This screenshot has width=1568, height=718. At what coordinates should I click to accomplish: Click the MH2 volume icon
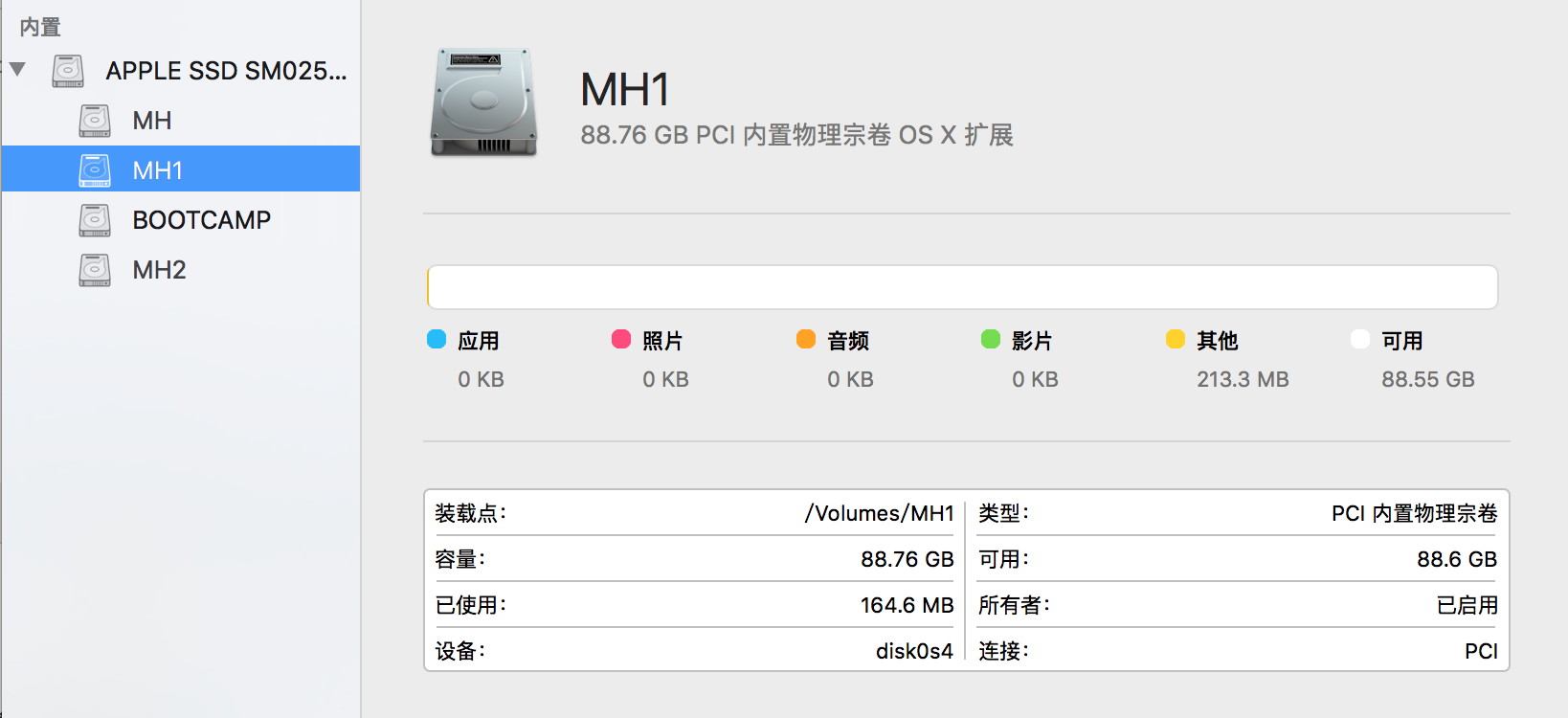[x=95, y=270]
